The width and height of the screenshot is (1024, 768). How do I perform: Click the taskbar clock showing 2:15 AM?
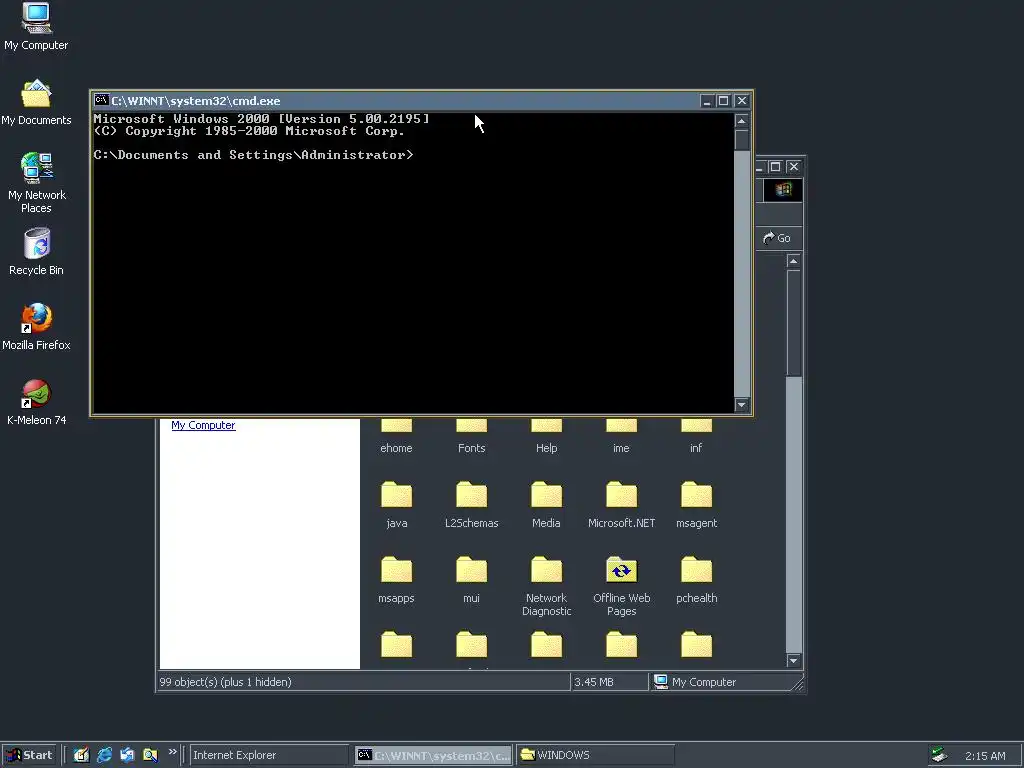985,756
